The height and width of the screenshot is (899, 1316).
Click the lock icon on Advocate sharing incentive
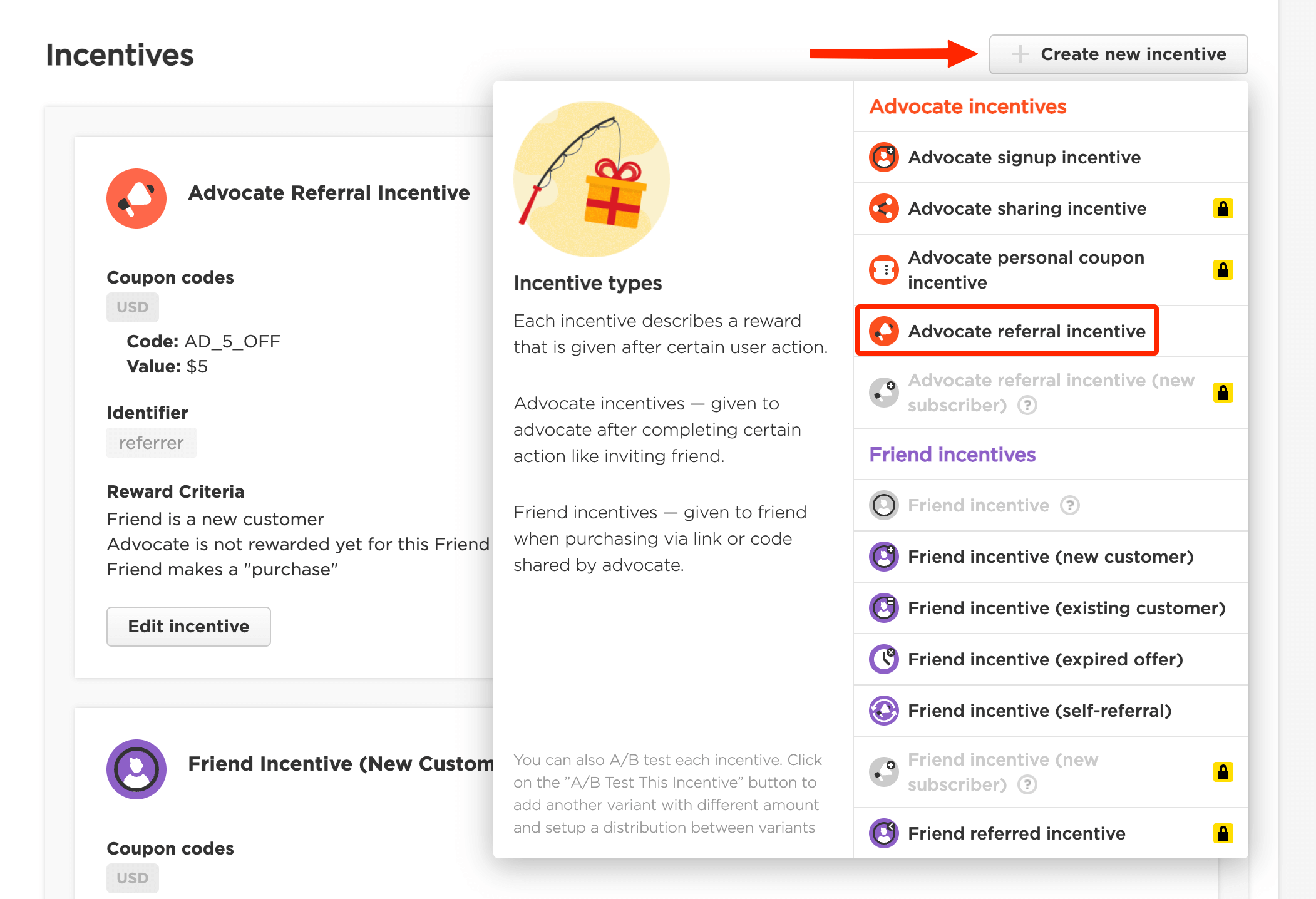[1223, 208]
